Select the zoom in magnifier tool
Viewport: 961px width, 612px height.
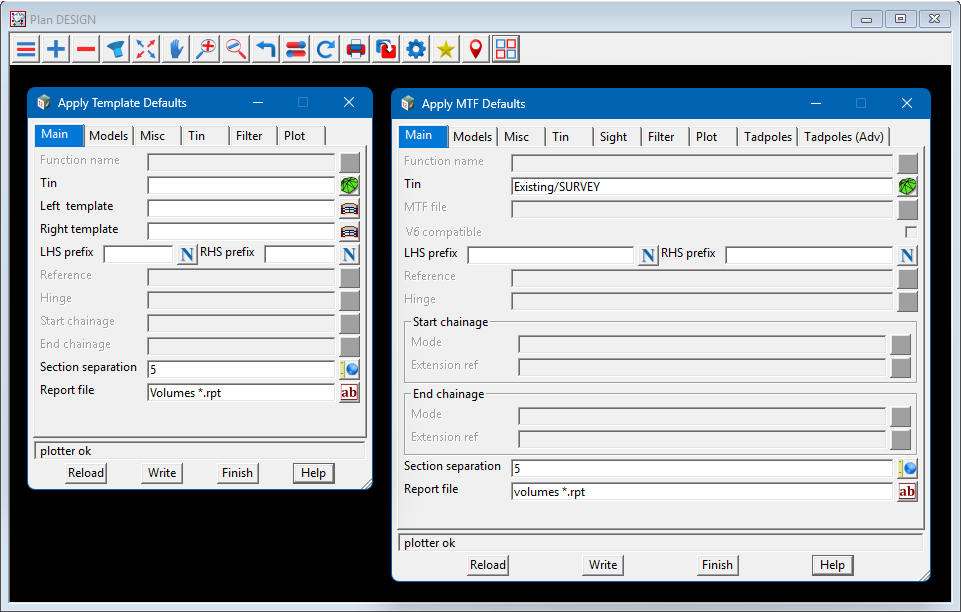206,49
